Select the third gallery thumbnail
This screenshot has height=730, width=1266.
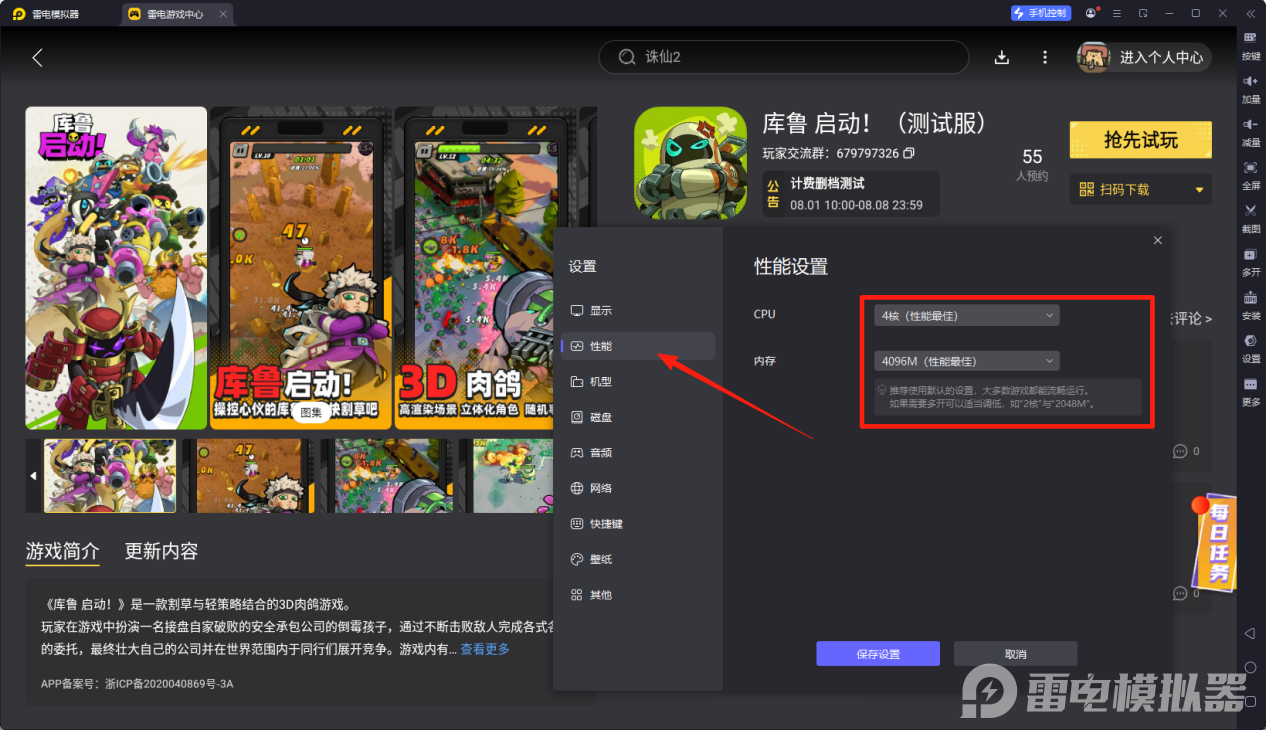click(x=386, y=476)
